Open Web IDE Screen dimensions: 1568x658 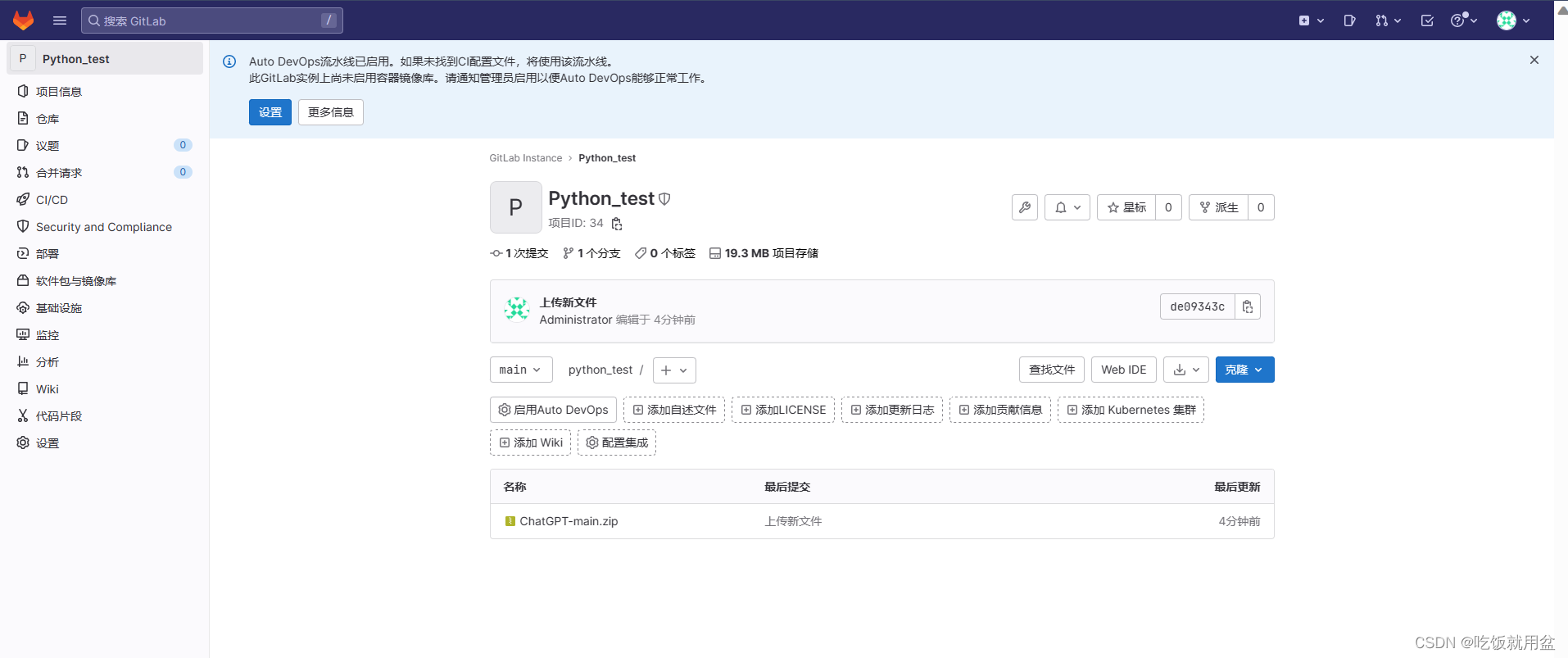(x=1124, y=370)
